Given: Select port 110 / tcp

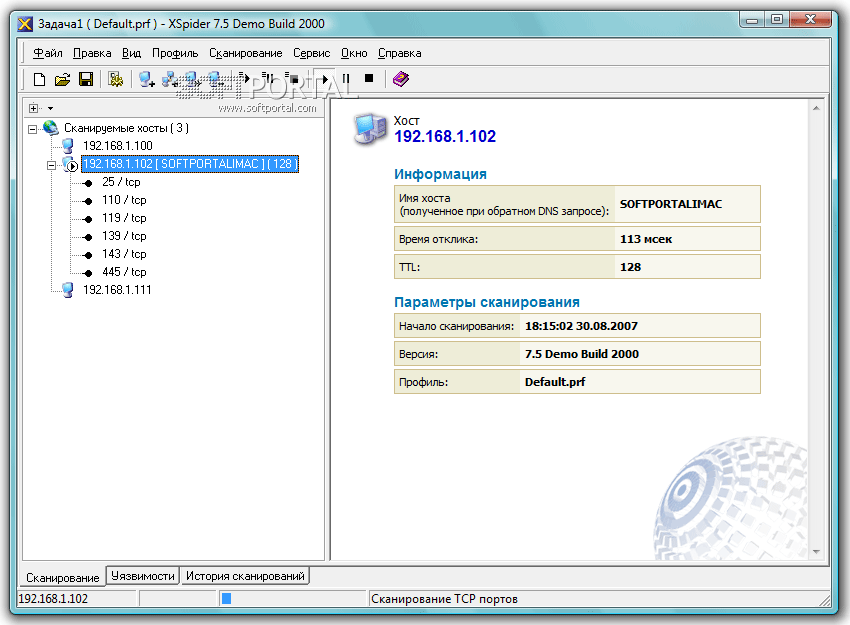Looking at the screenshot, I should pyautogui.click(x=124, y=200).
